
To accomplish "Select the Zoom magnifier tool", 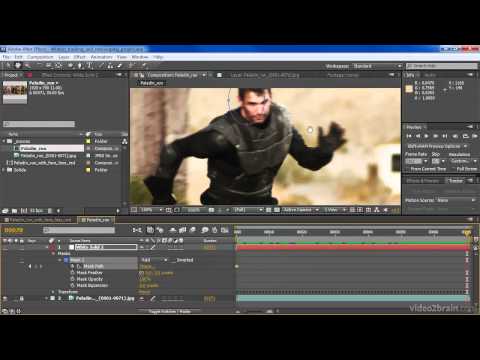I will 27,66.
